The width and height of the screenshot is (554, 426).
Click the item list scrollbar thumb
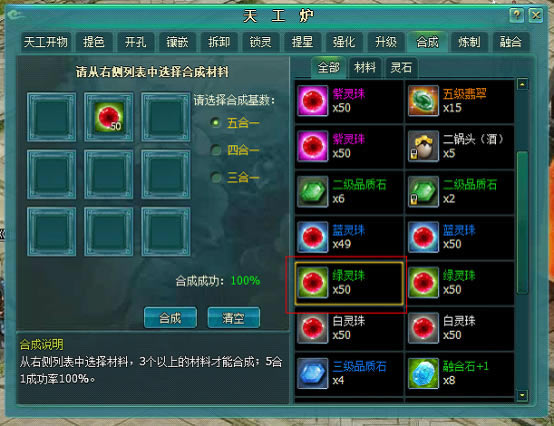[522, 223]
